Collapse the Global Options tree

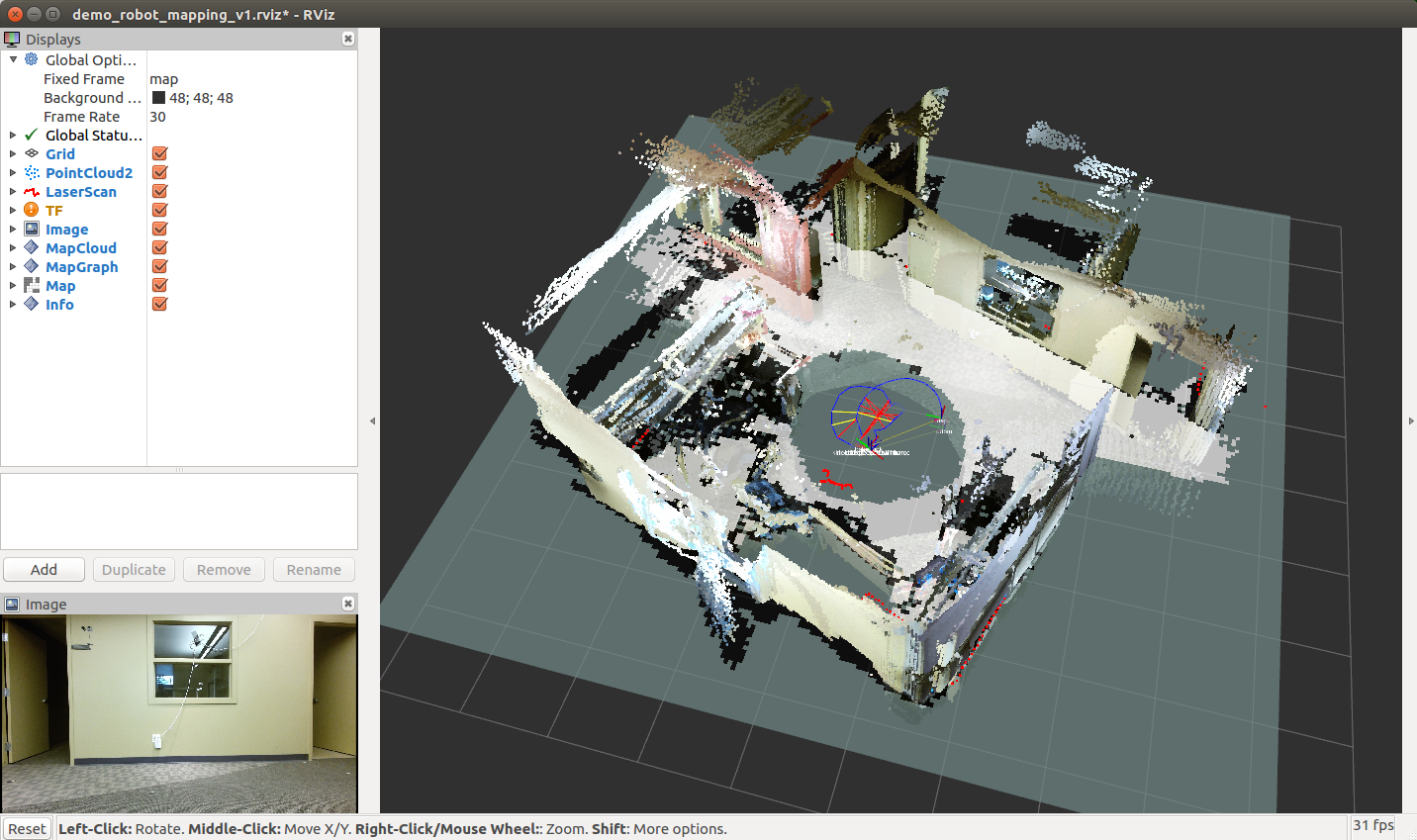(13, 59)
